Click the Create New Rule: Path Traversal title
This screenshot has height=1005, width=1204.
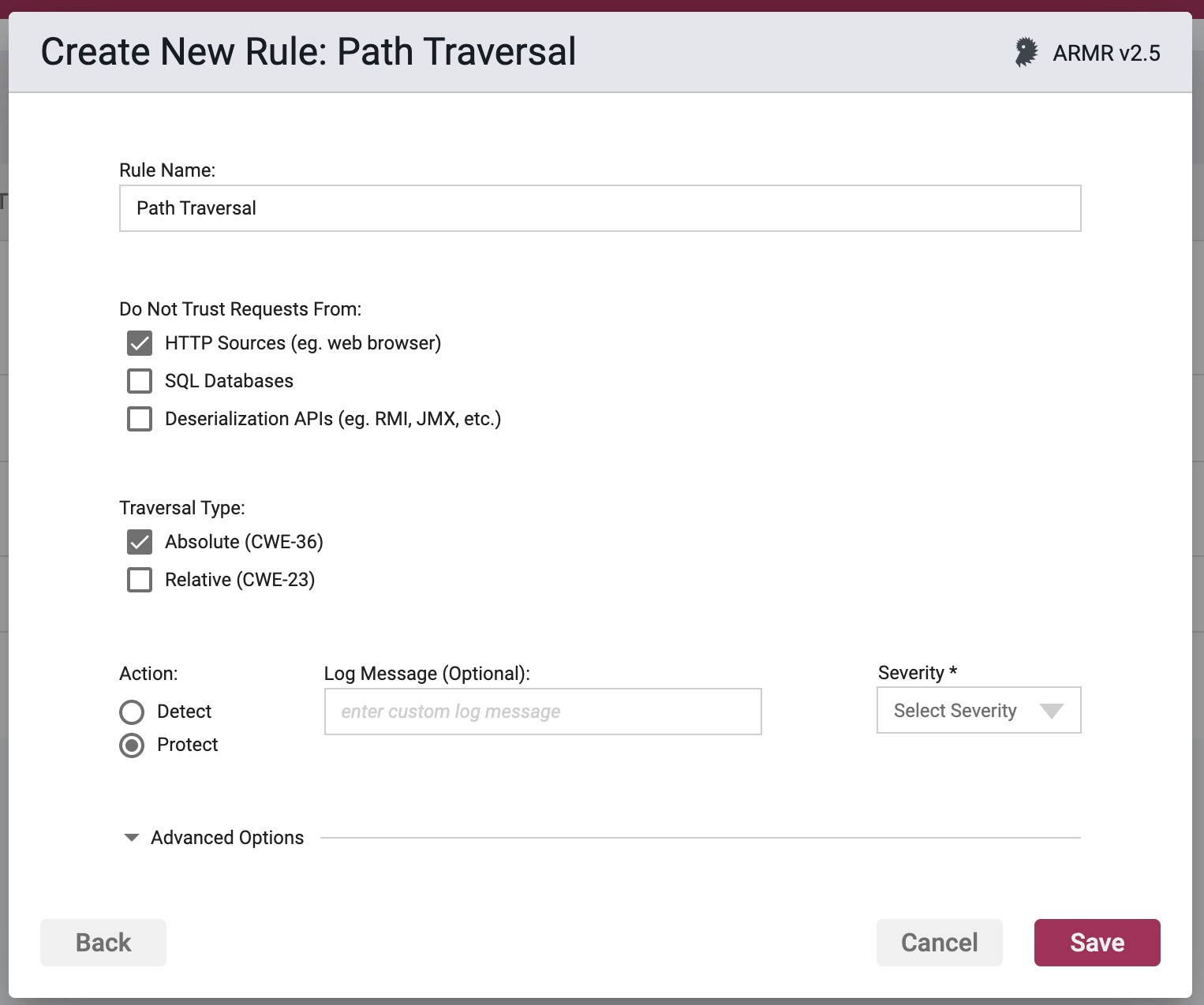308,52
